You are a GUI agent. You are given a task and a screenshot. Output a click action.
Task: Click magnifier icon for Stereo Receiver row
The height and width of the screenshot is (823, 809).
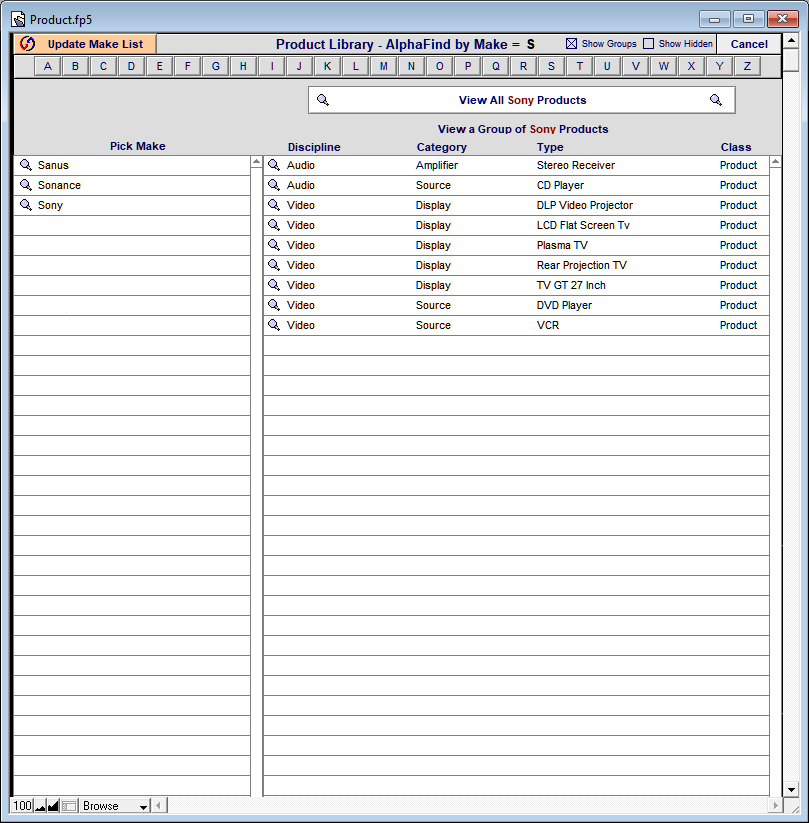coord(274,165)
